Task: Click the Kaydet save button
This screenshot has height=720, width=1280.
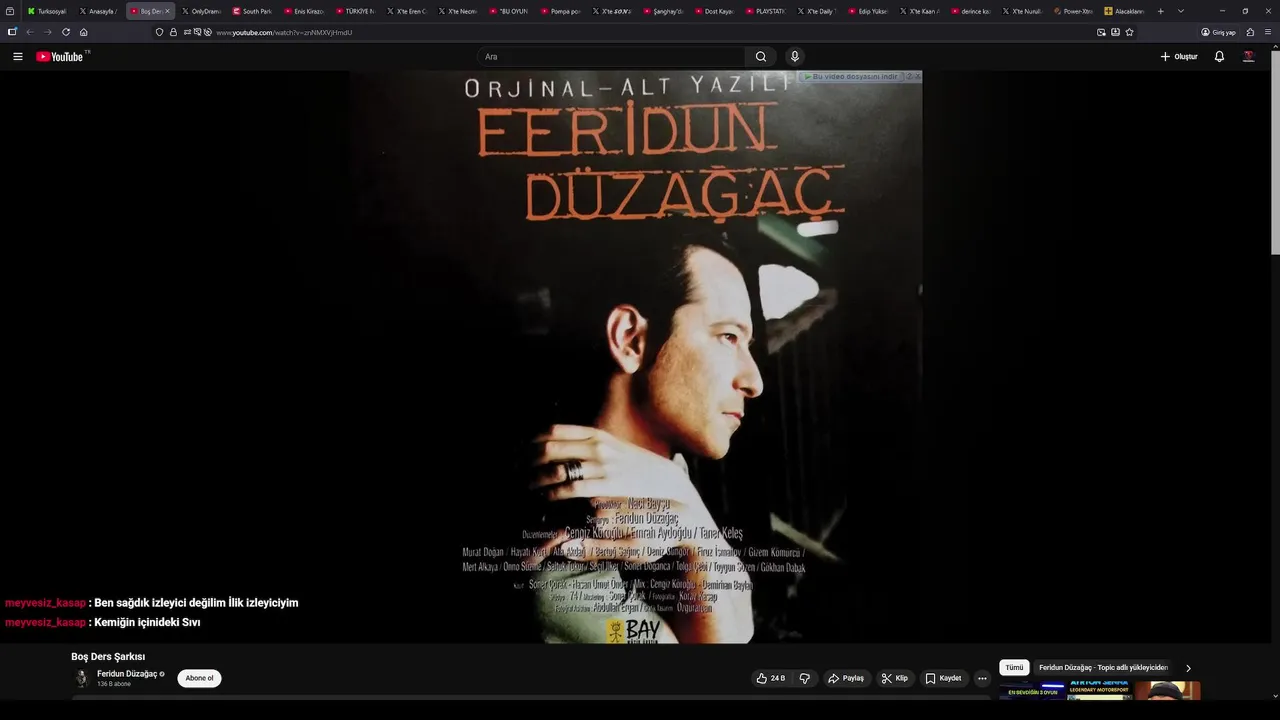Action: pos(943,678)
